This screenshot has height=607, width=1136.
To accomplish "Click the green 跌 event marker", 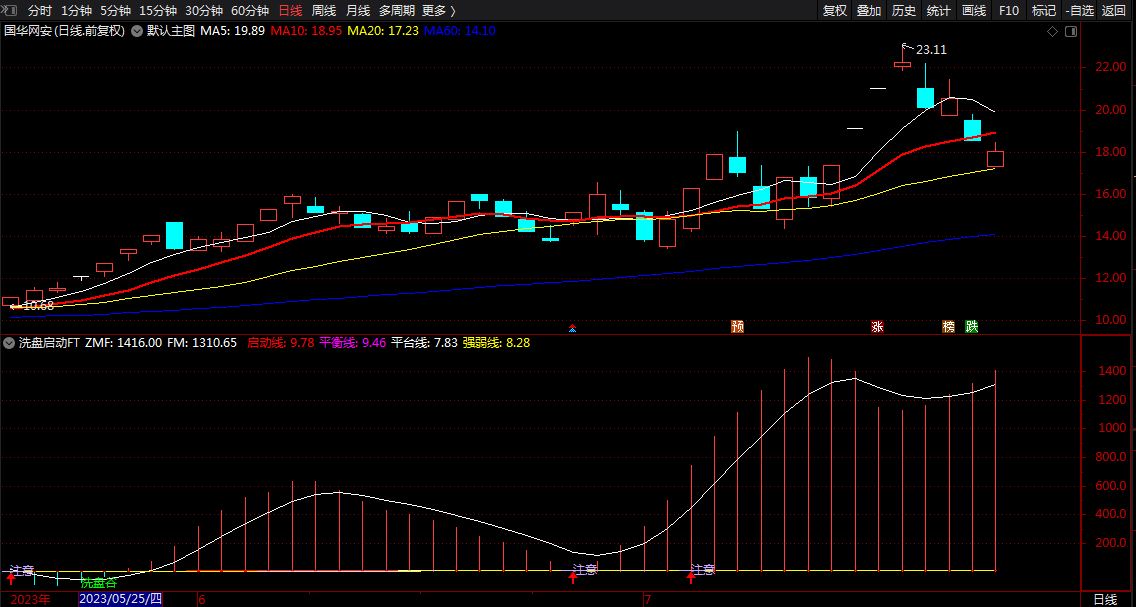I will click(x=972, y=326).
